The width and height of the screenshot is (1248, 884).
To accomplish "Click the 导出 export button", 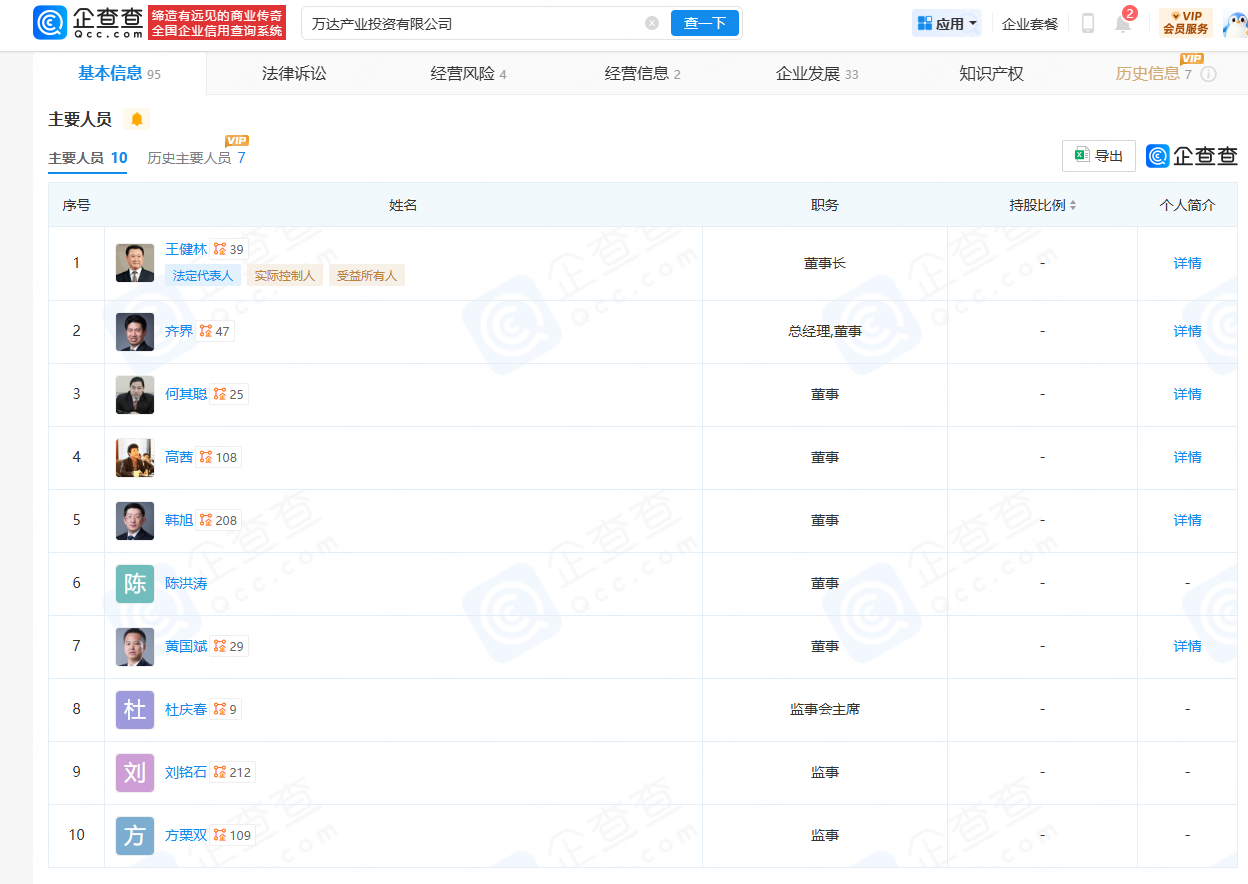I will tap(1099, 156).
